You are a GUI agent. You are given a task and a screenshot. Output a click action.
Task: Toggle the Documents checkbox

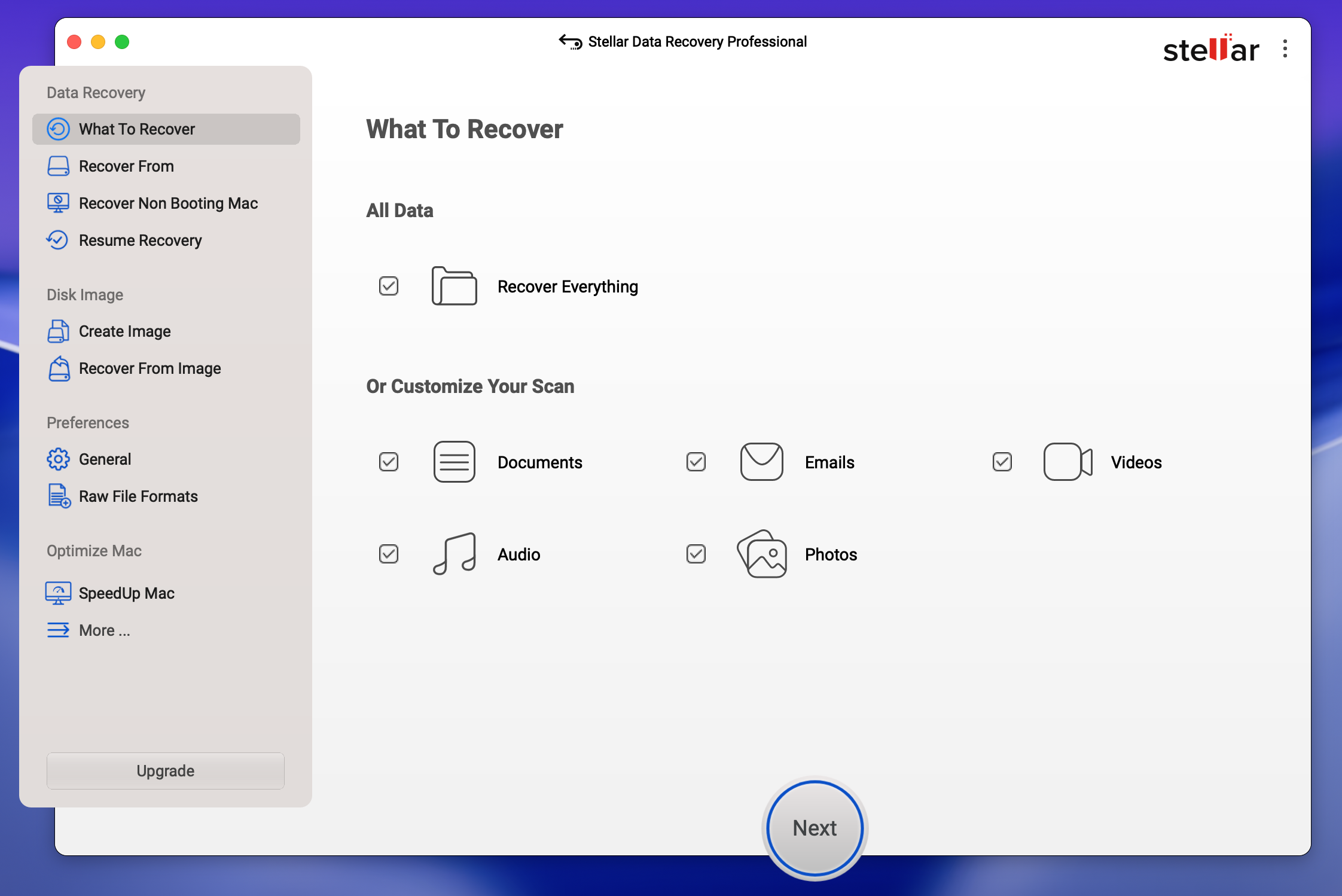pyautogui.click(x=389, y=462)
